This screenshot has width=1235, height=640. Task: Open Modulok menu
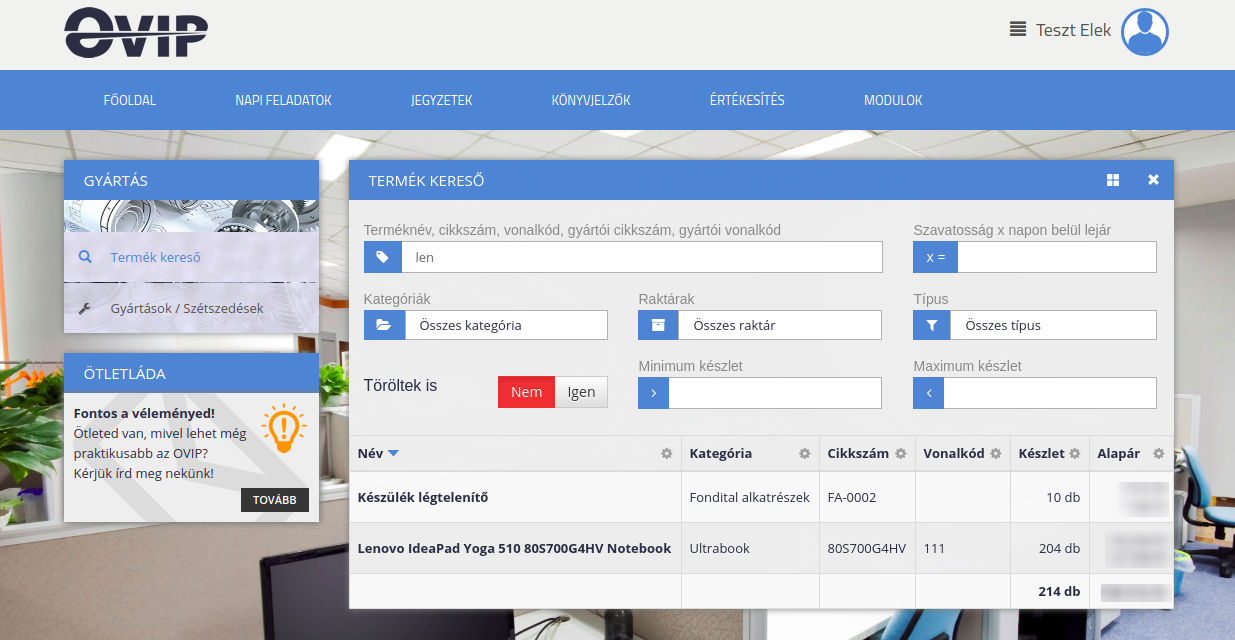pyautogui.click(x=893, y=100)
